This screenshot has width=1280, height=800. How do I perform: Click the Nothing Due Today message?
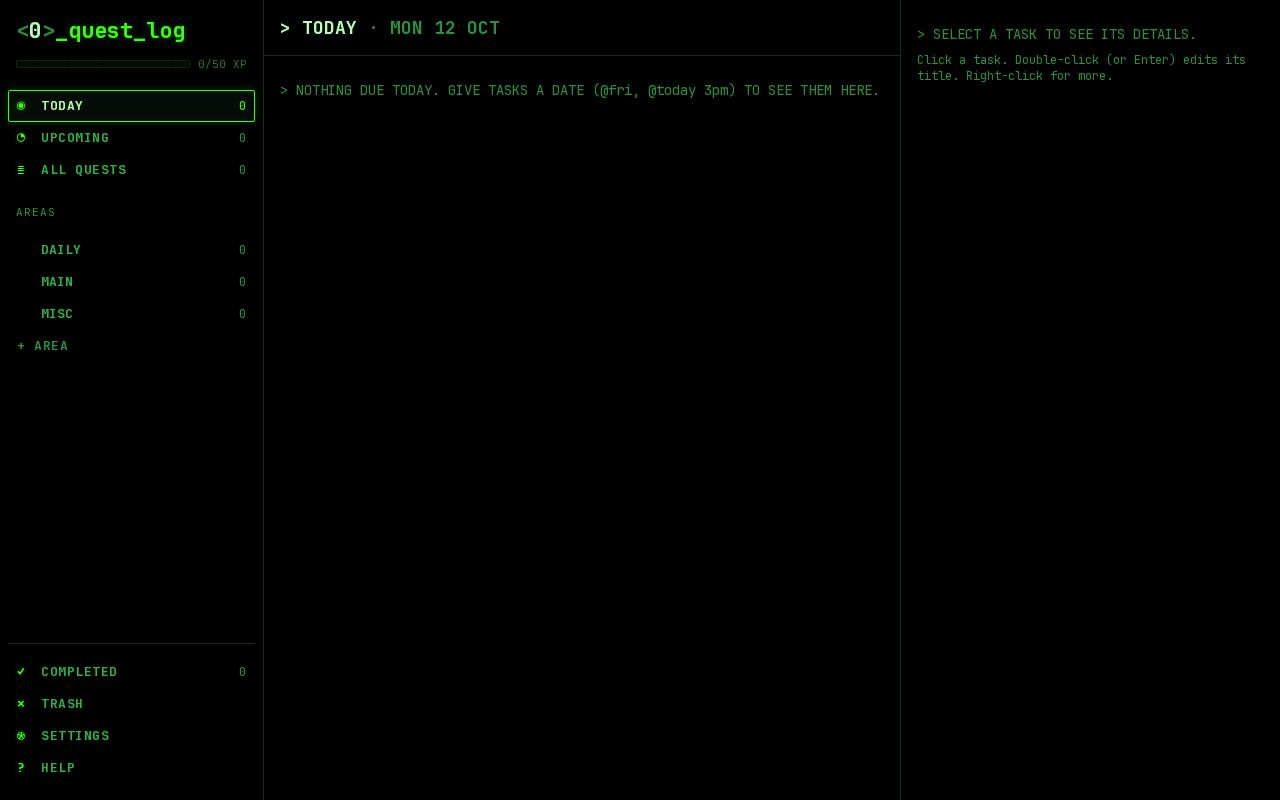pos(580,91)
